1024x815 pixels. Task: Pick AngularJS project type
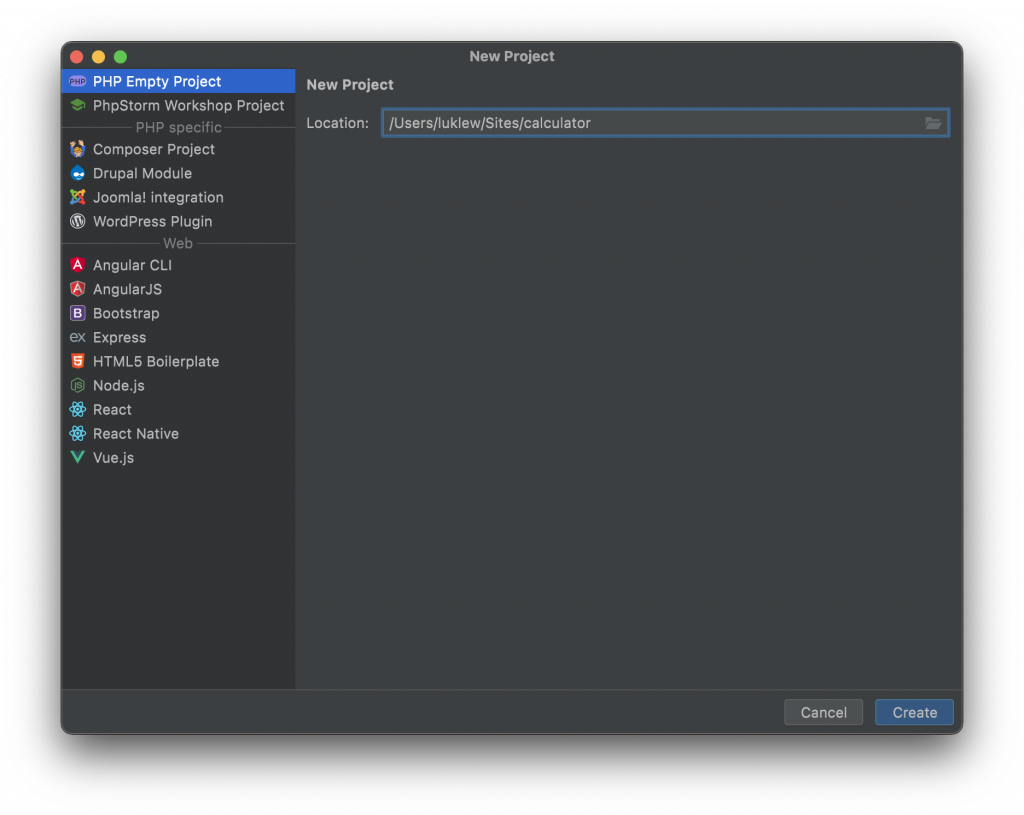[x=178, y=289]
